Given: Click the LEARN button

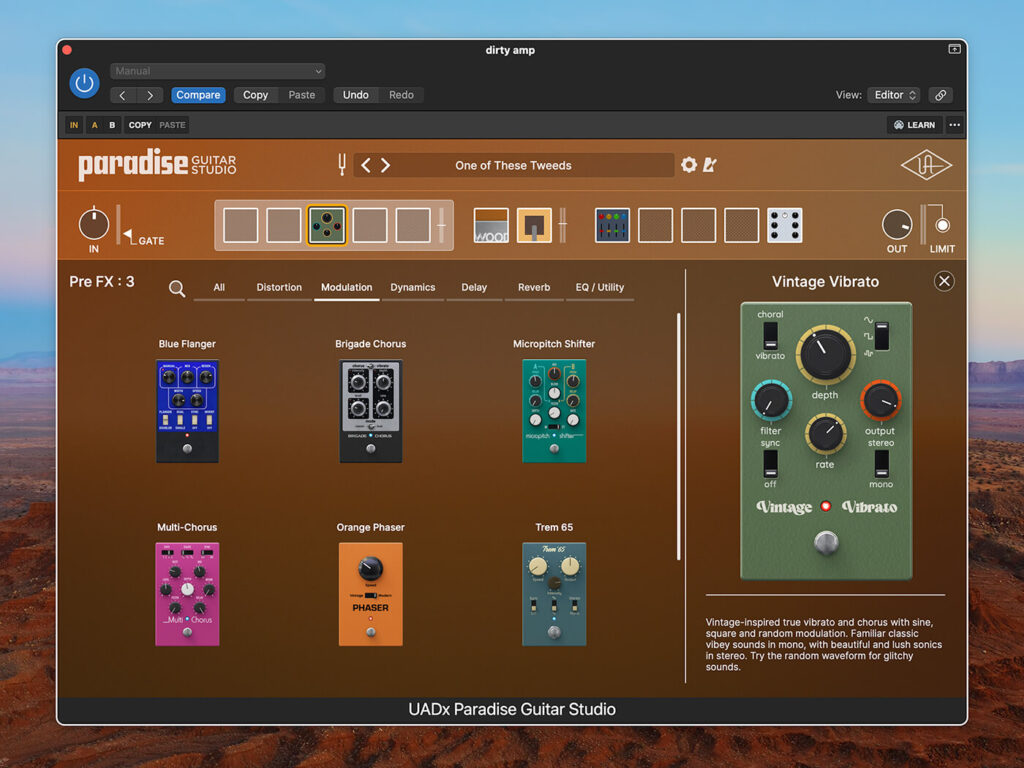Looking at the screenshot, I should [914, 125].
